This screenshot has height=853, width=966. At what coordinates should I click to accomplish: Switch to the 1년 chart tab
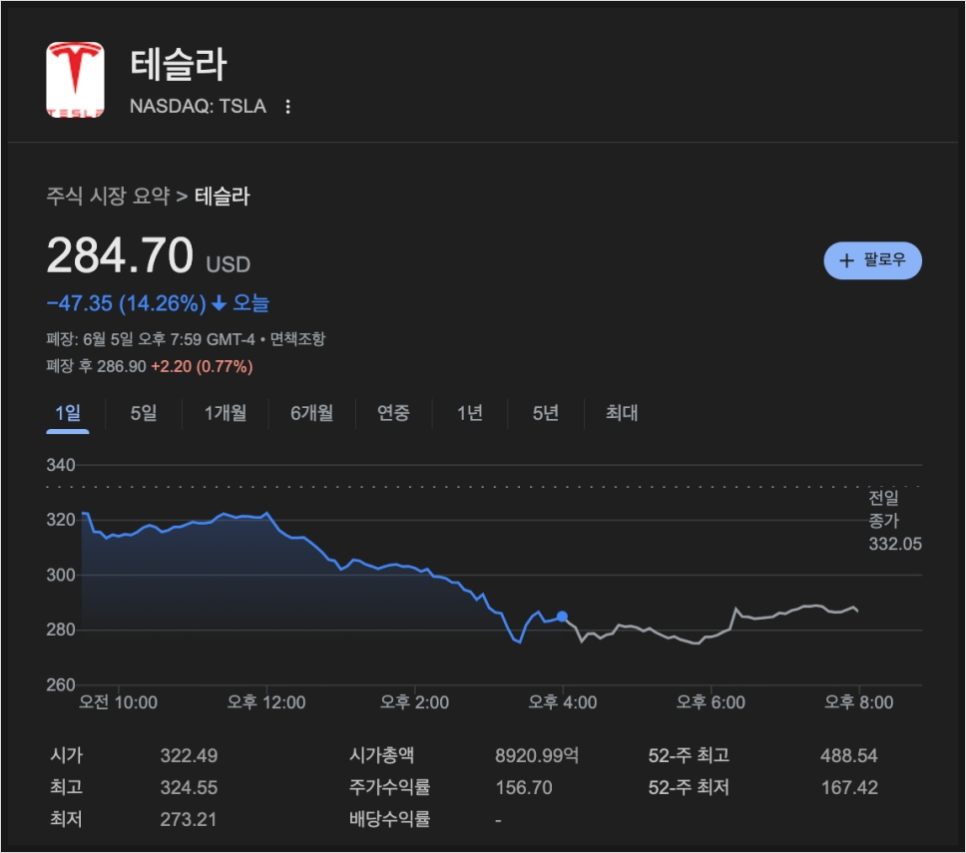tap(469, 413)
